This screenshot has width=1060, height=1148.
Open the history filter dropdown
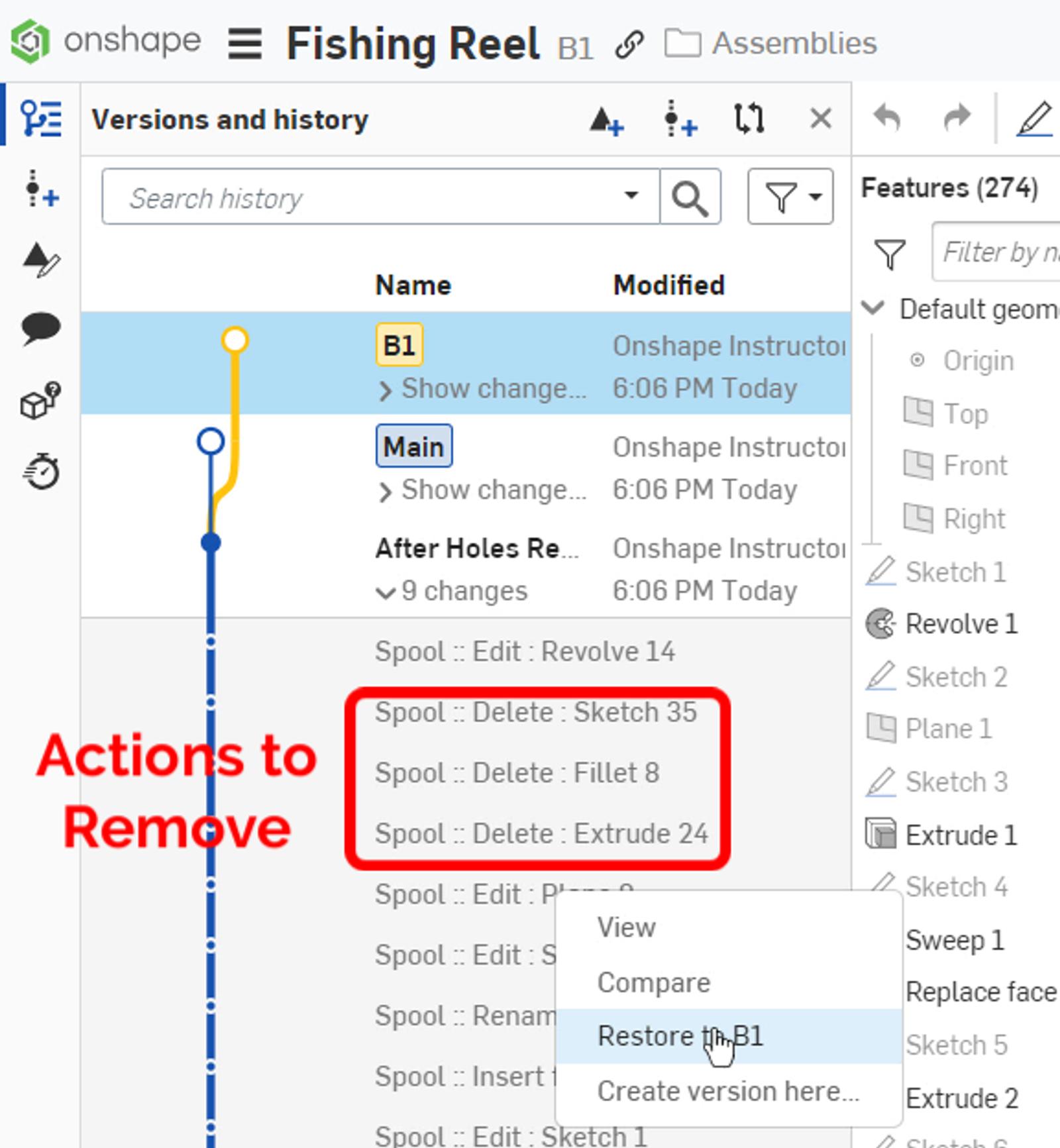(x=790, y=197)
